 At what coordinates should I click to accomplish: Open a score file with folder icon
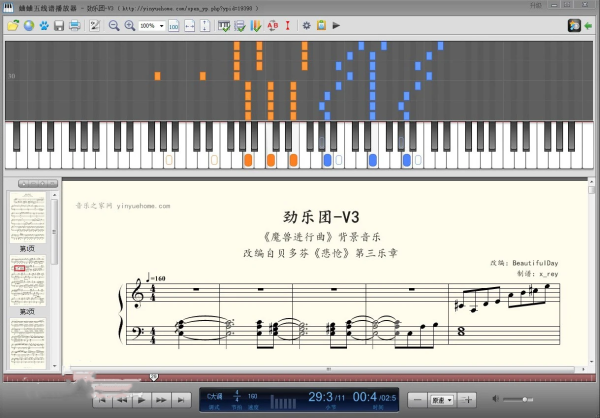click(x=13, y=26)
